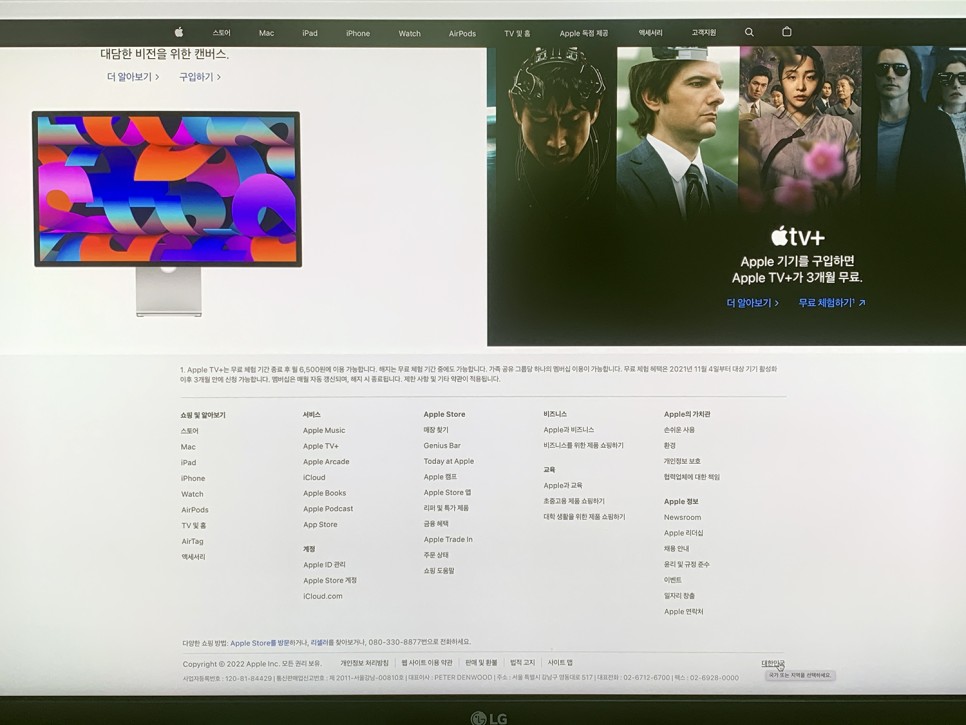Viewport: 966px width, 725px height.
Task: Select iPad in the top navigation bar
Action: tap(310, 33)
